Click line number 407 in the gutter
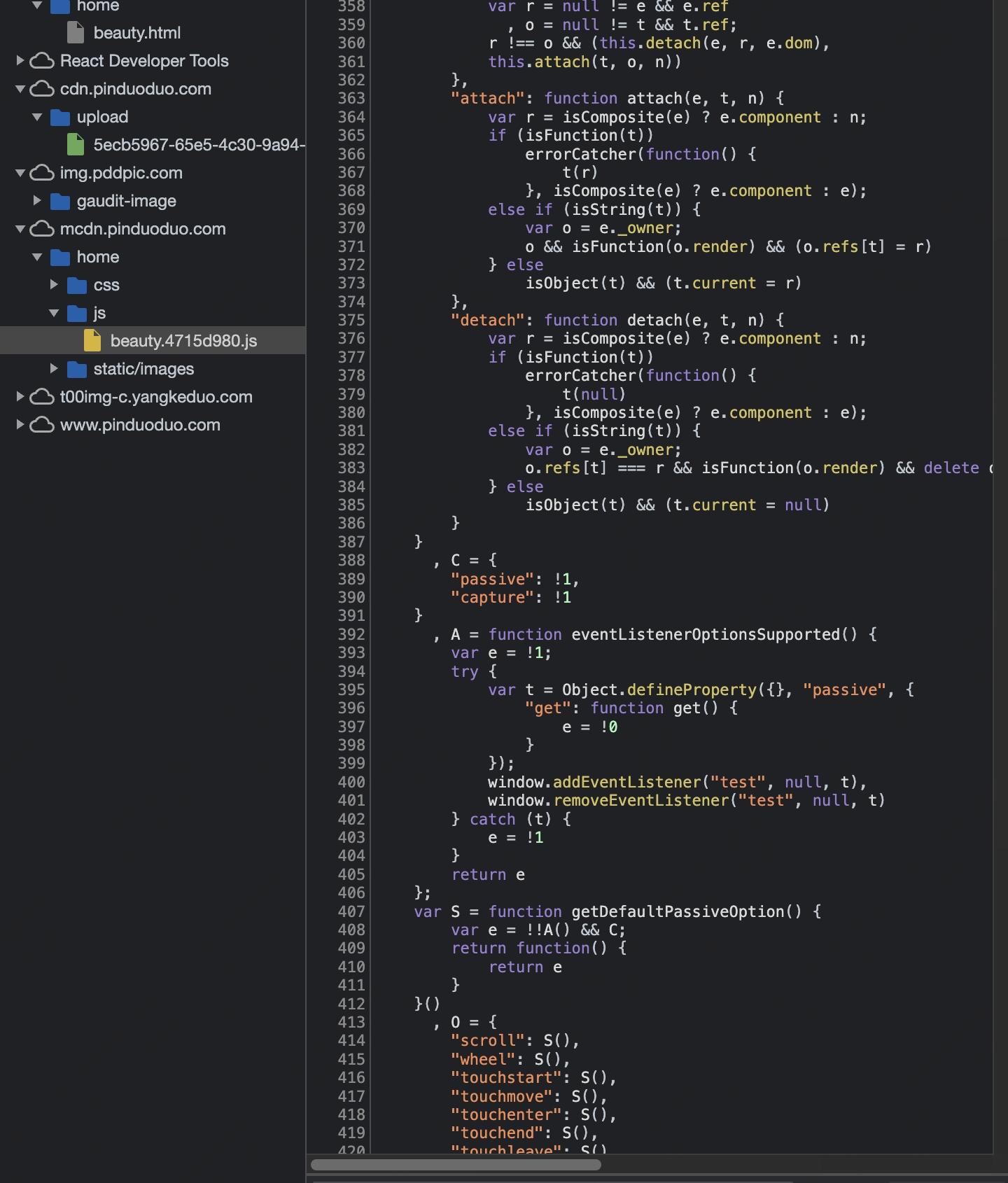 (x=351, y=911)
